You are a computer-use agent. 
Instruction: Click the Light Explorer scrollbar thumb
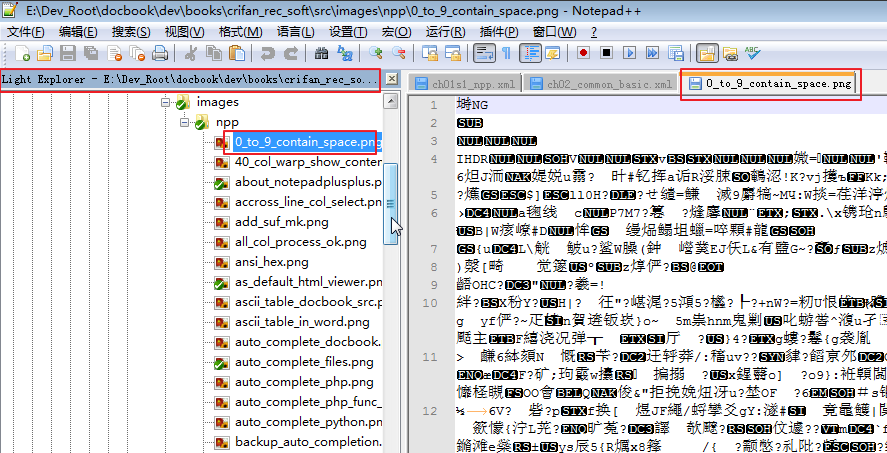(x=390, y=204)
